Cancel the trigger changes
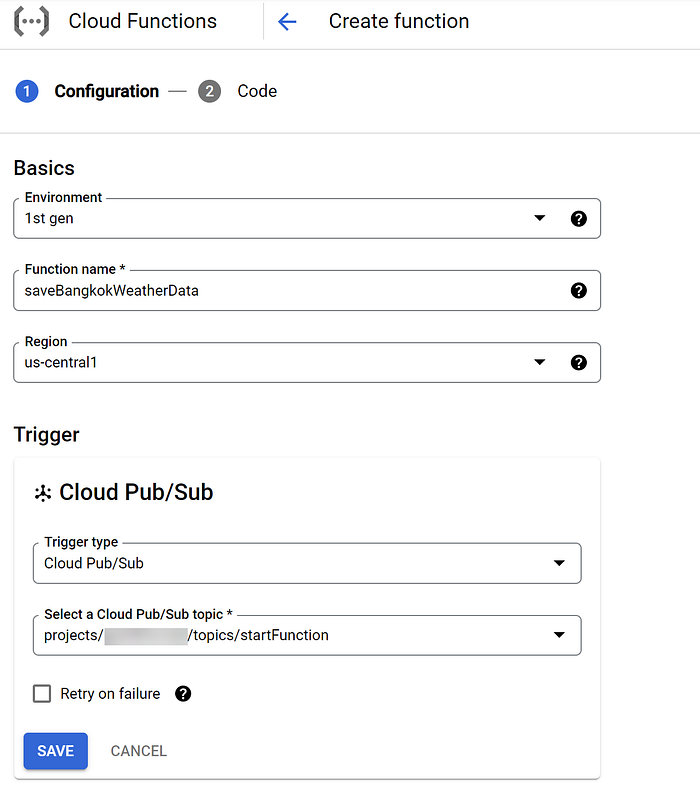Image resolution: width=700 pixels, height=794 pixels. [x=139, y=751]
